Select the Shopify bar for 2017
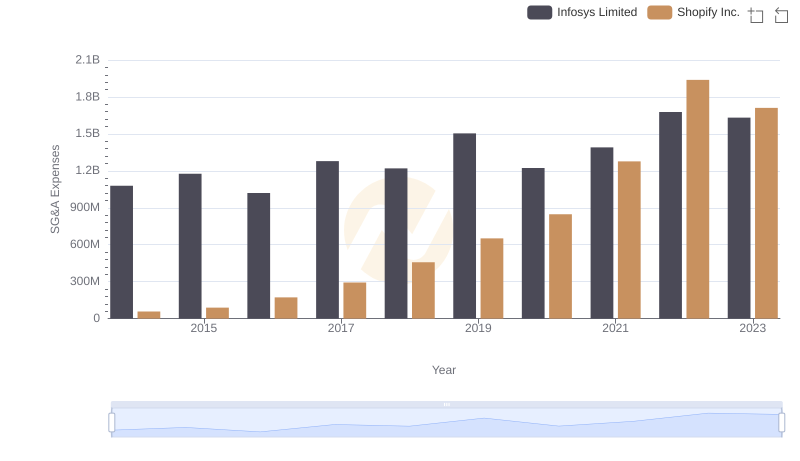Screen dimensions: 800x461 pos(355,300)
